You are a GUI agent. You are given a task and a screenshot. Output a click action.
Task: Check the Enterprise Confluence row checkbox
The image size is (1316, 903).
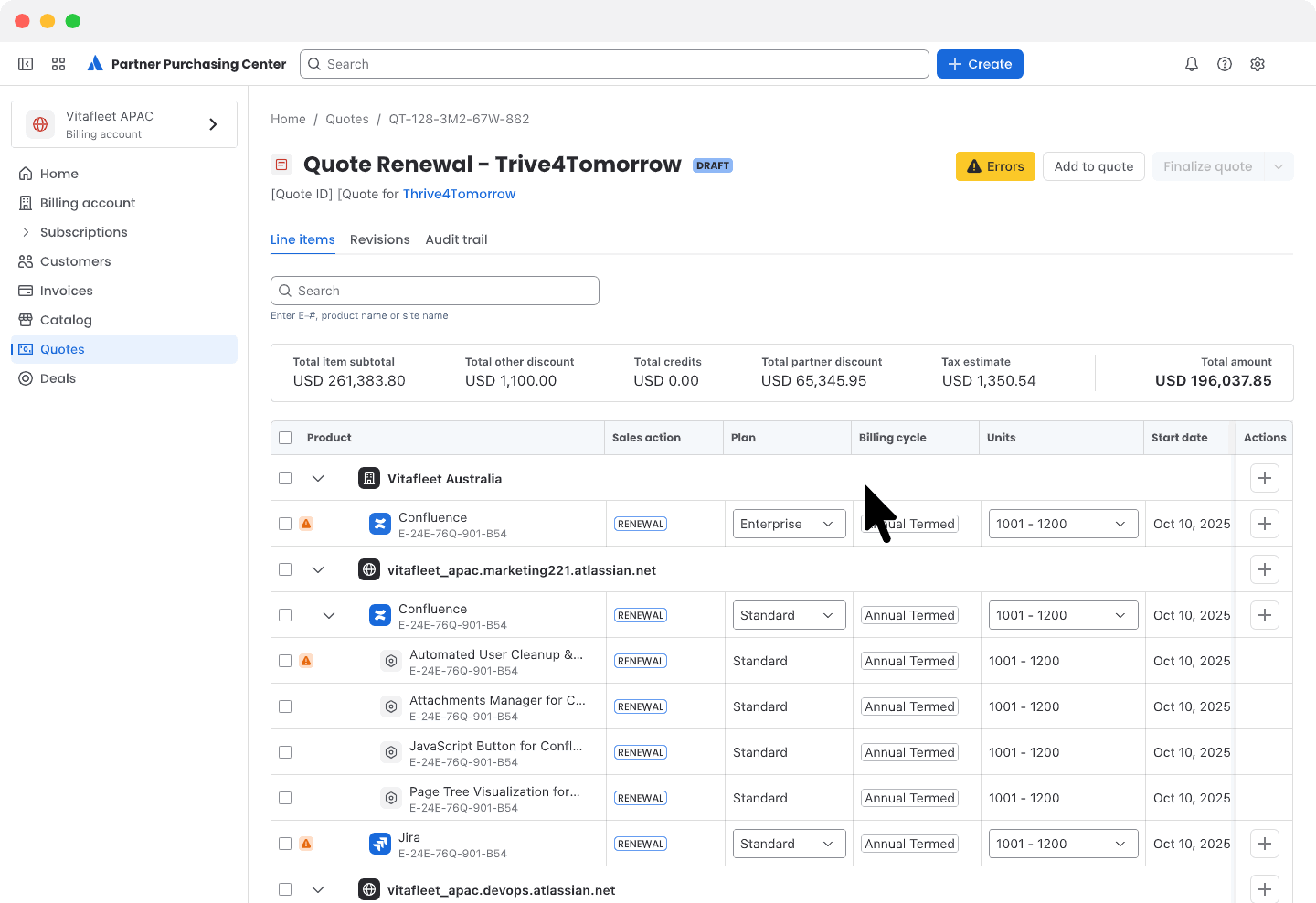coord(285,524)
